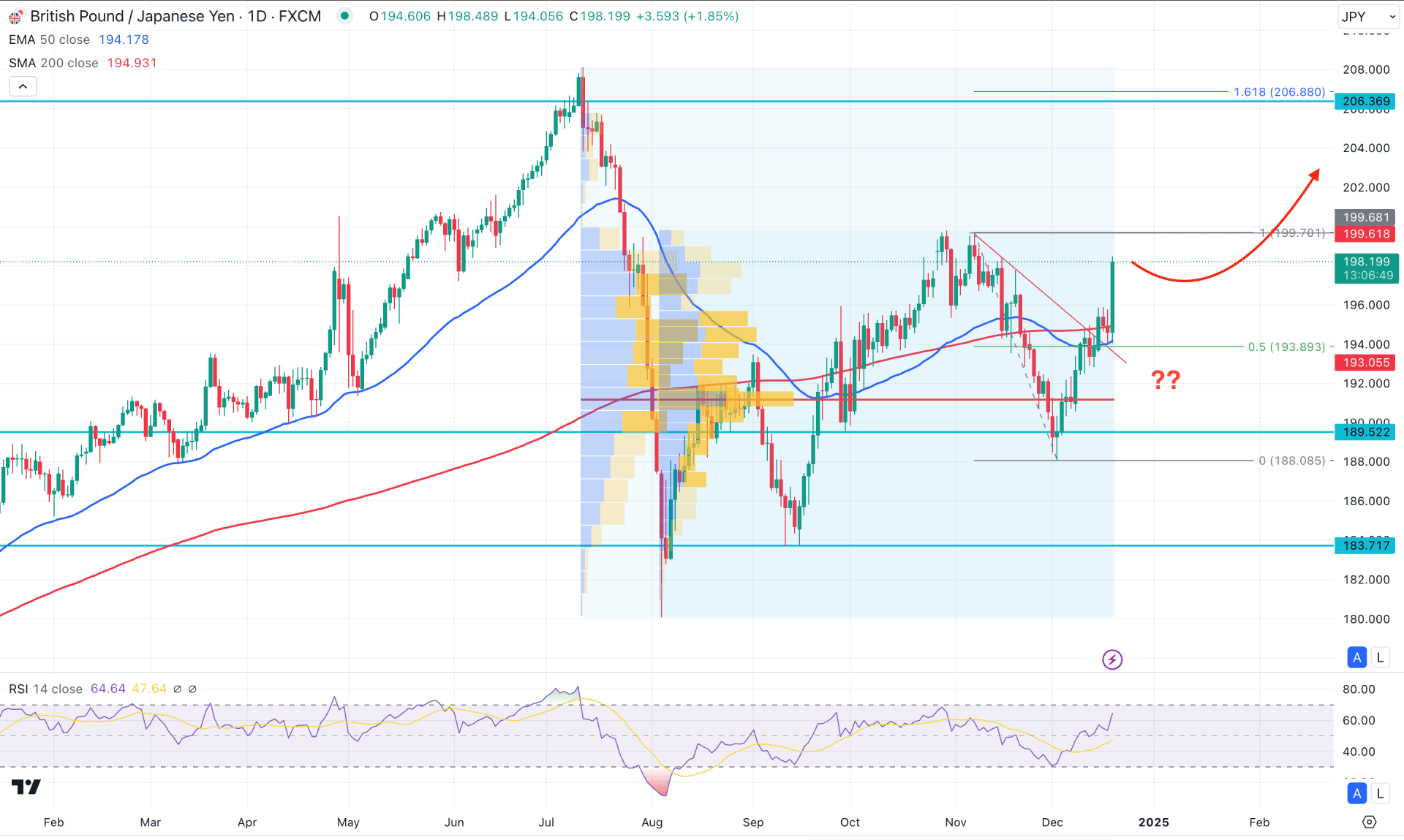The image size is (1404, 840).
Task: Toggle auto scale A on main chart
Action: pos(1357,657)
